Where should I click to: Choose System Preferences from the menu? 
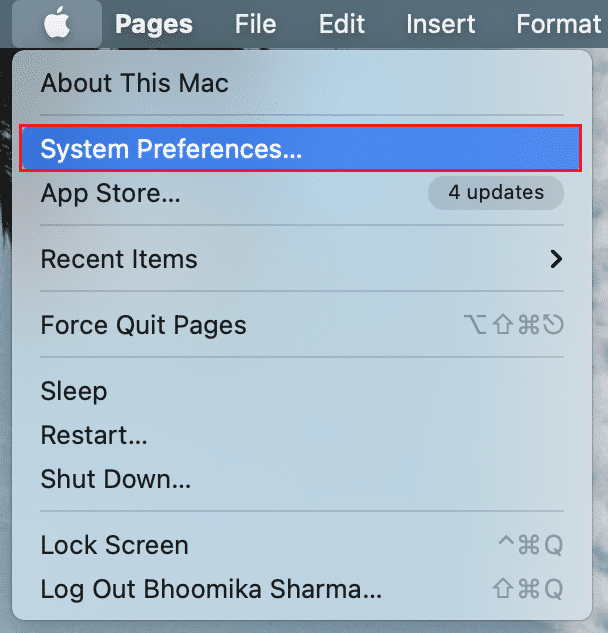(x=171, y=149)
